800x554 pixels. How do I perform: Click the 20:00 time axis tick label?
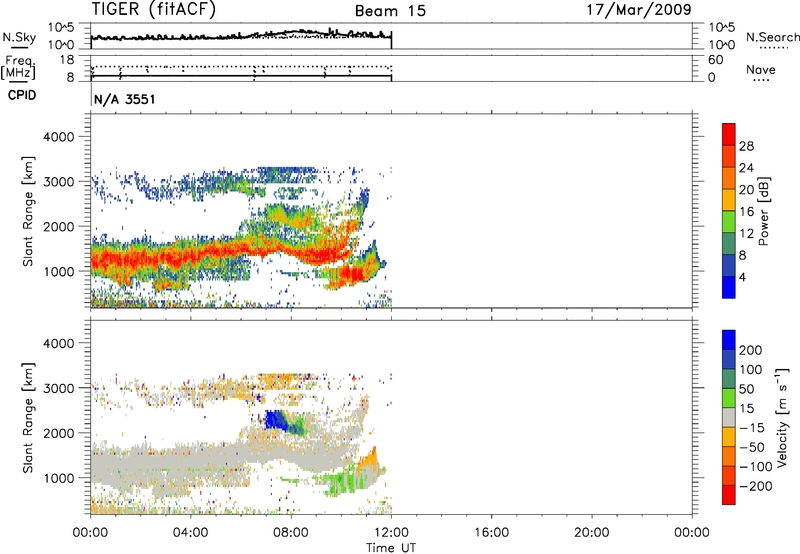pyautogui.click(x=592, y=533)
